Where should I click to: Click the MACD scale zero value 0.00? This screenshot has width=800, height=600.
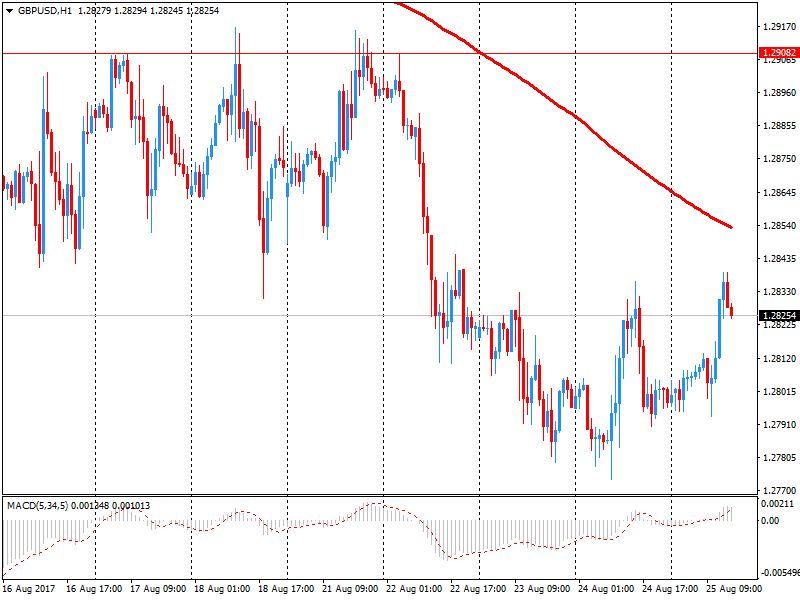point(770,521)
